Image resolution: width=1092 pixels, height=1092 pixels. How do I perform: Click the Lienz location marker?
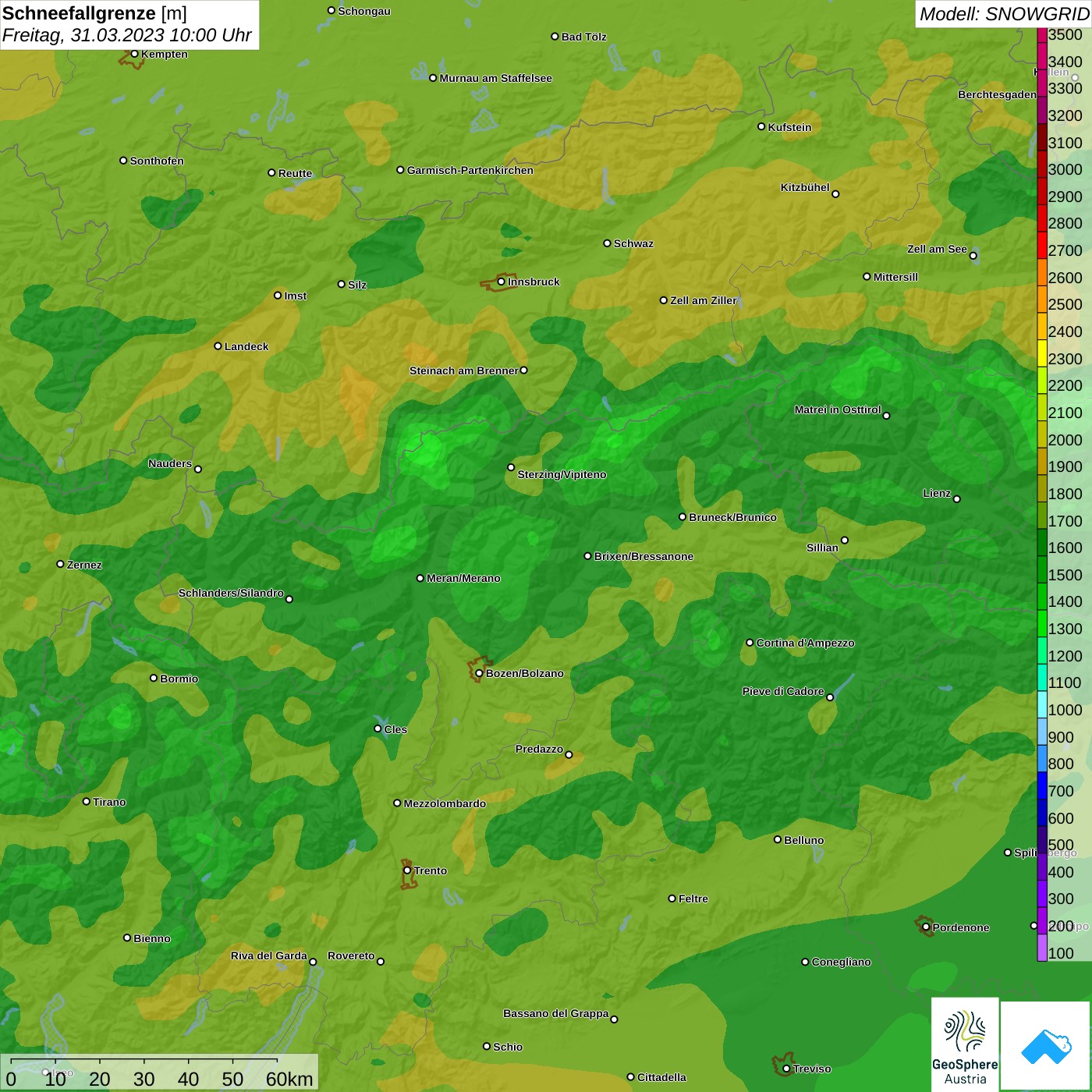[x=957, y=499]
